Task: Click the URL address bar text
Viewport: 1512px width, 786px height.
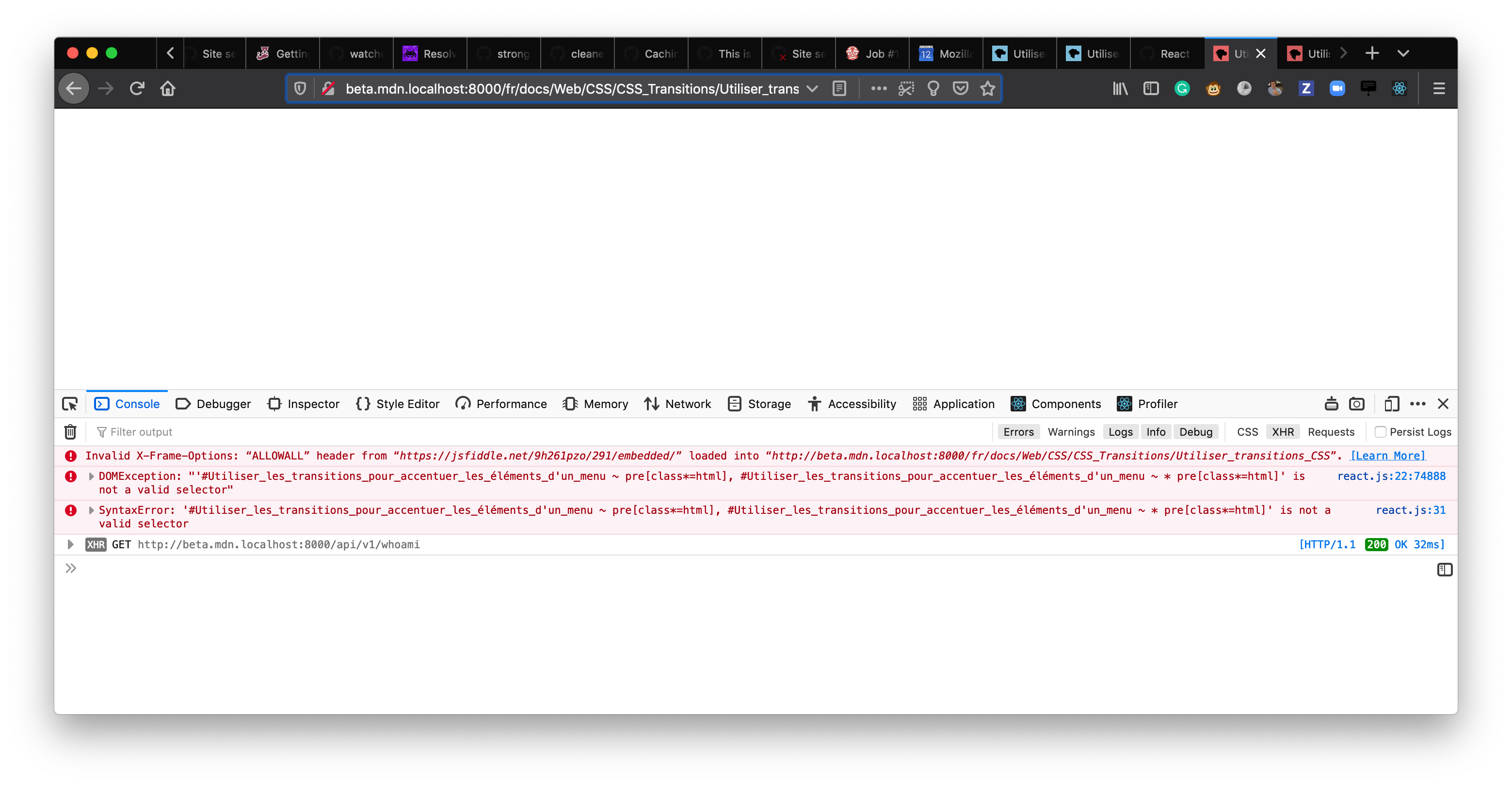Action: tap(572, 89)
